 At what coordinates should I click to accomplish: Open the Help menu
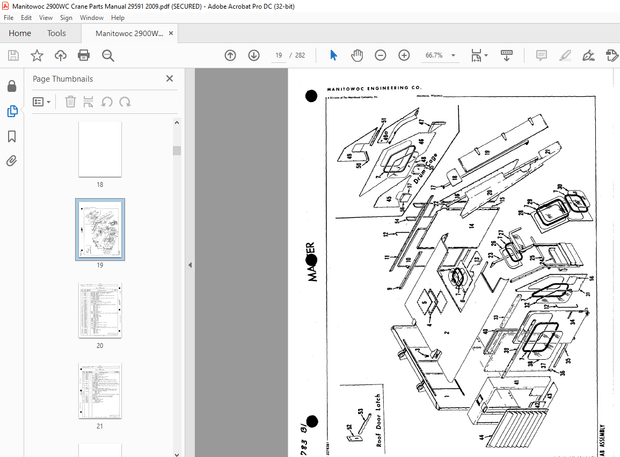[x=117, y=18]
